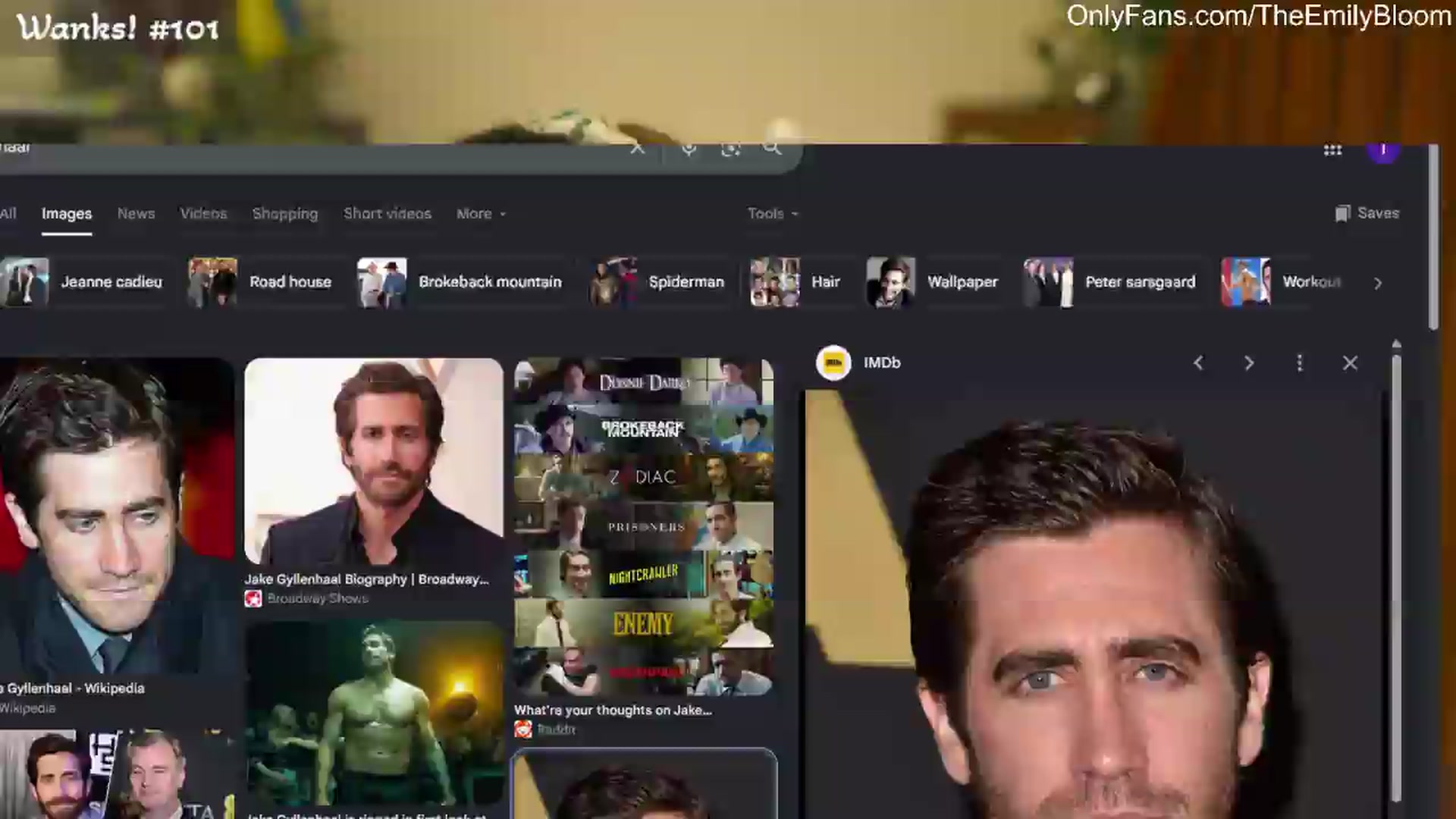Expand the Tools dropdown
Screen dimensions: 1456x819
pyautogui.click(x=773, y=214)
